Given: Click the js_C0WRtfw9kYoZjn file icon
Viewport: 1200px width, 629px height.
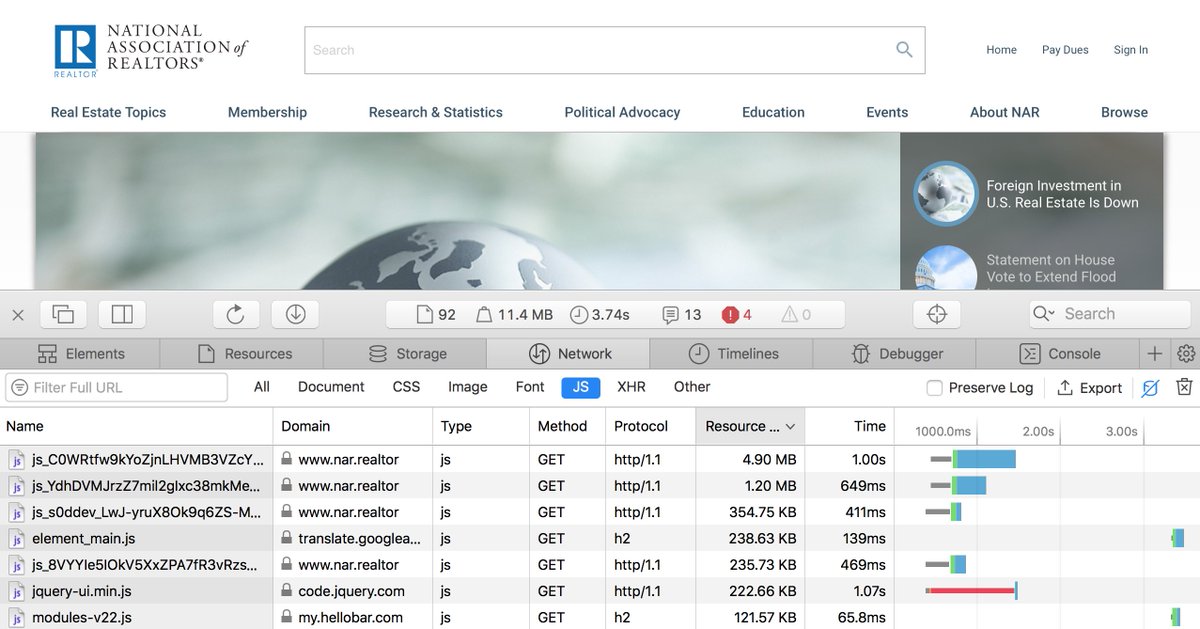Looking at the screenshot, I should 17,460.
